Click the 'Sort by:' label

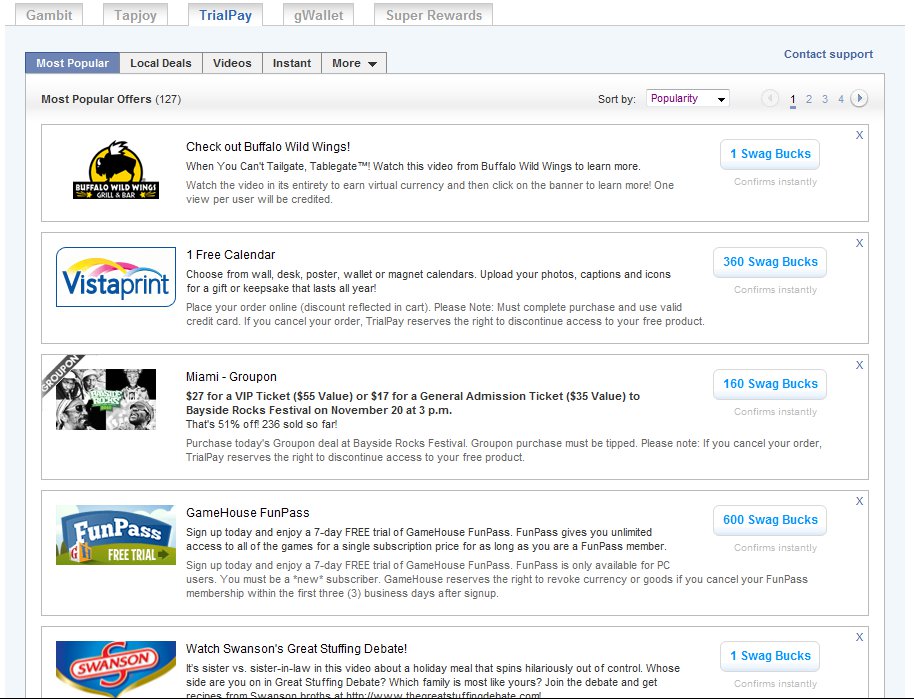(x=617, y=99)
